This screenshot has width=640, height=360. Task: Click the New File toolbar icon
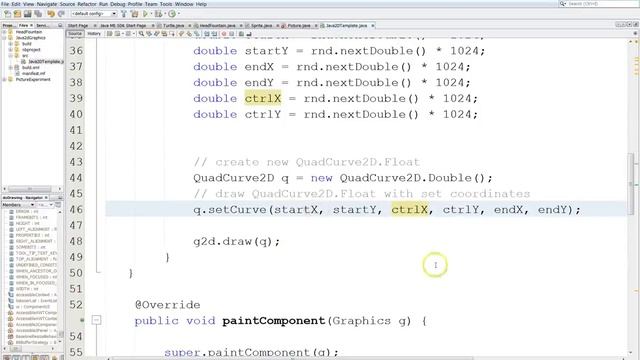[x=7, y=14]
